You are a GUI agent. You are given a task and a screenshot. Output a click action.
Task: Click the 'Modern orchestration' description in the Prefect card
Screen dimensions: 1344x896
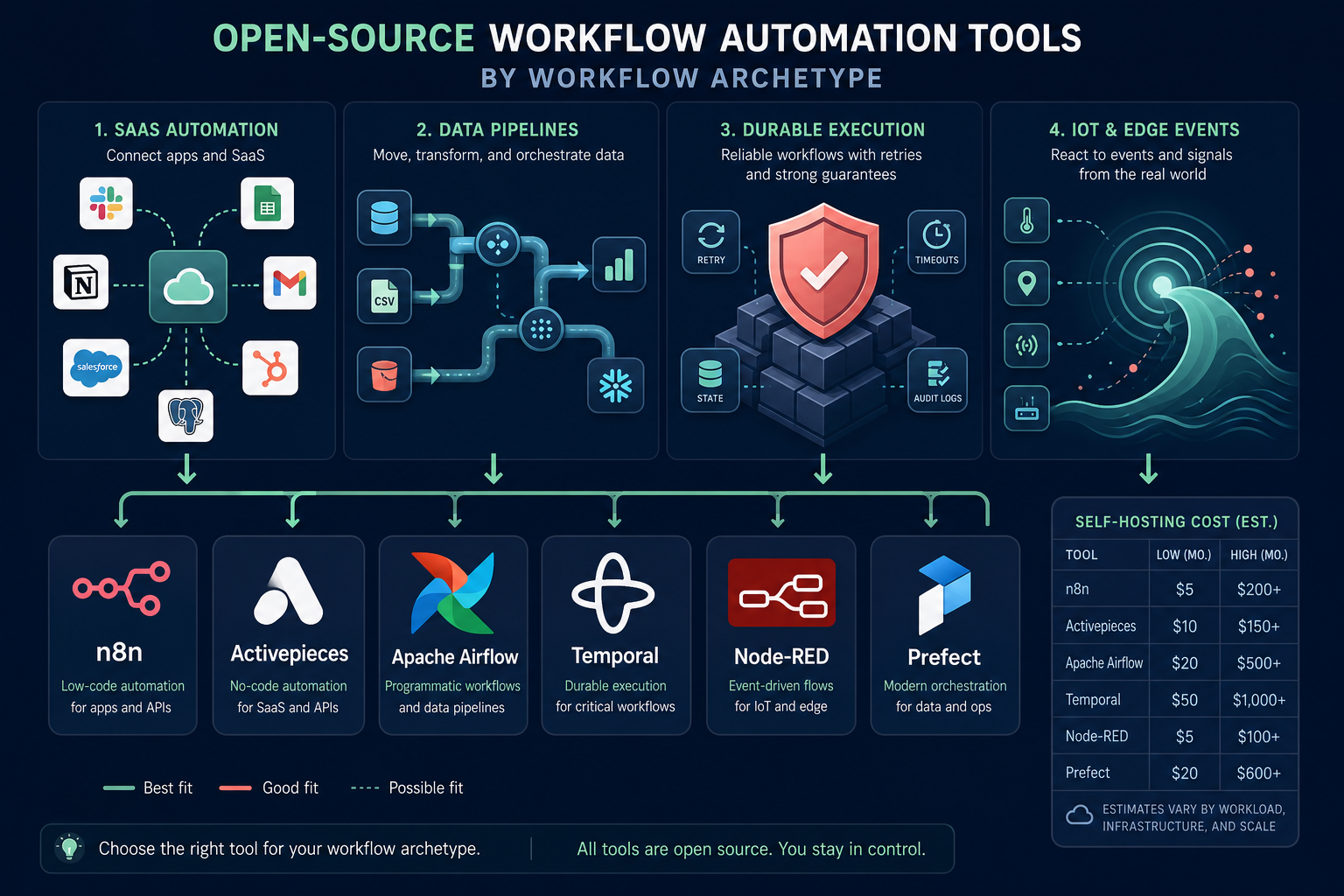(945, 686)
